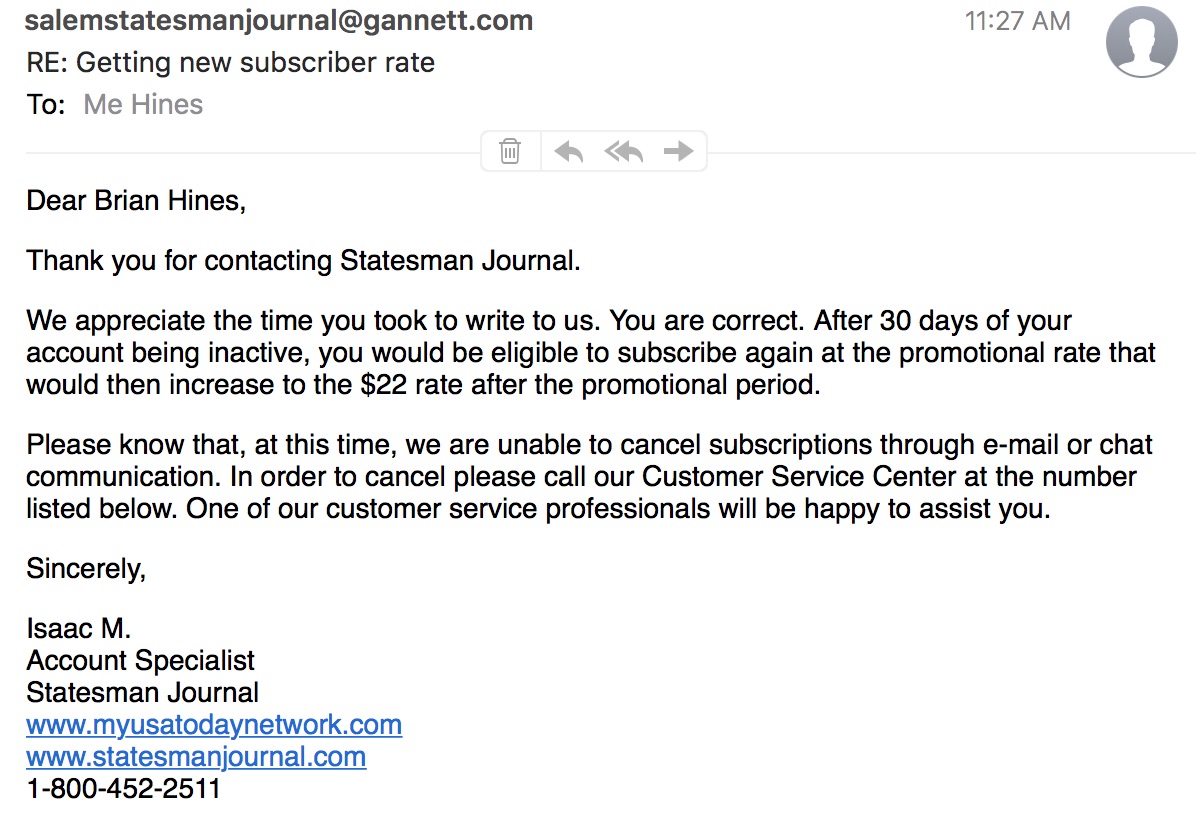Image resolution: width=1196 pixels, height=822 pixels.
Task: Reply to sender using the single-arrow icon
Action: click(569, 151)
